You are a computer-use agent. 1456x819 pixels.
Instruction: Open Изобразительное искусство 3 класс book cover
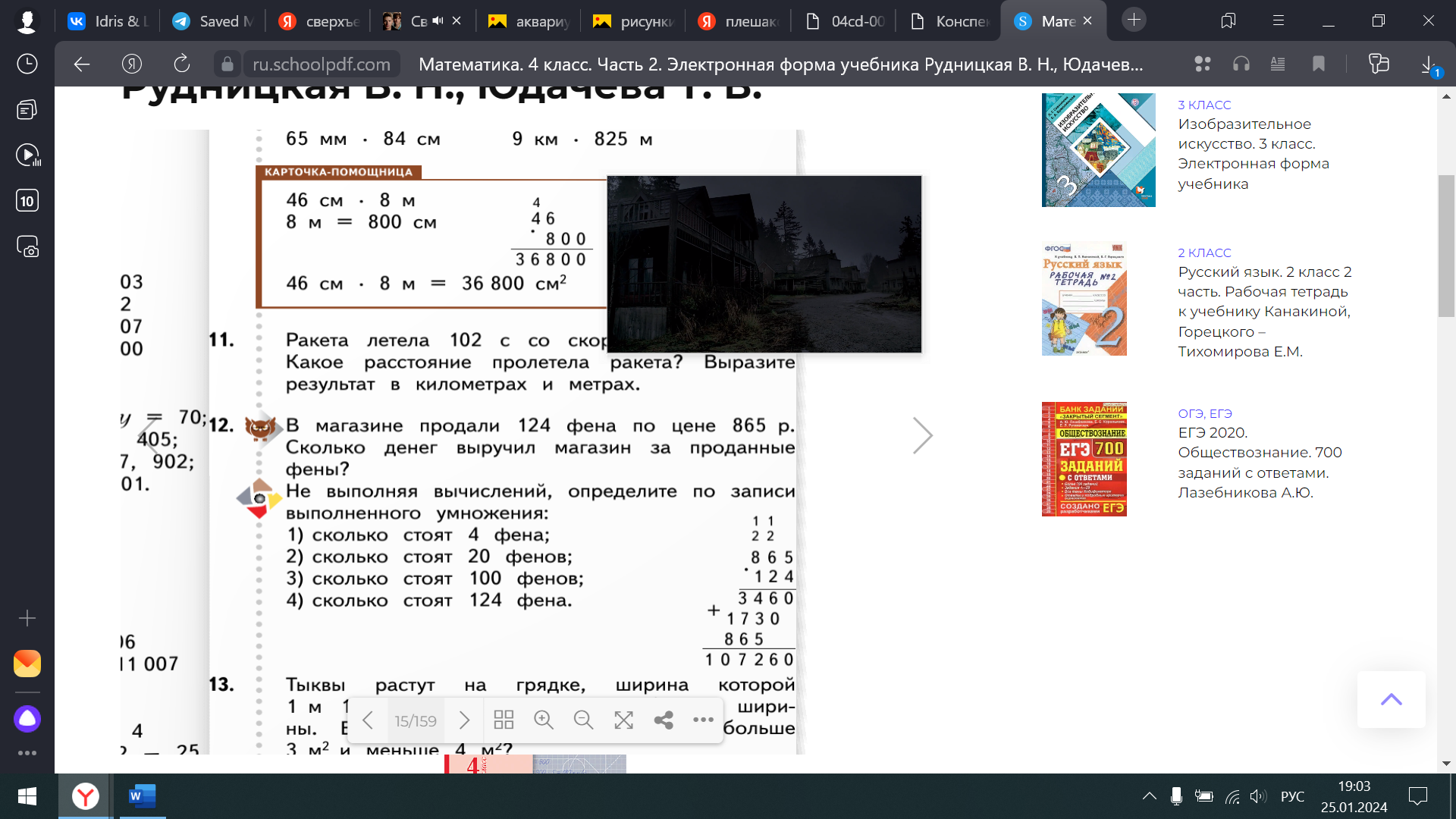pyautogui.click(x=1099, y=149)
